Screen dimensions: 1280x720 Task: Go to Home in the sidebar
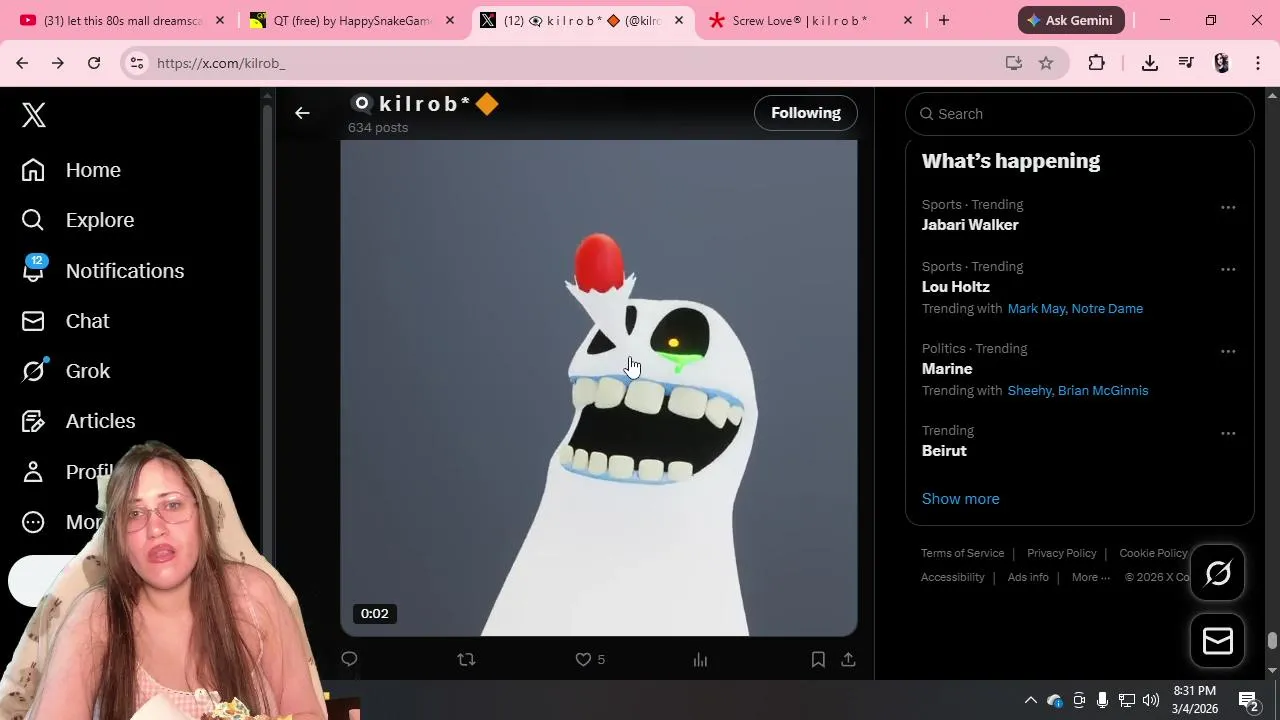71,170
